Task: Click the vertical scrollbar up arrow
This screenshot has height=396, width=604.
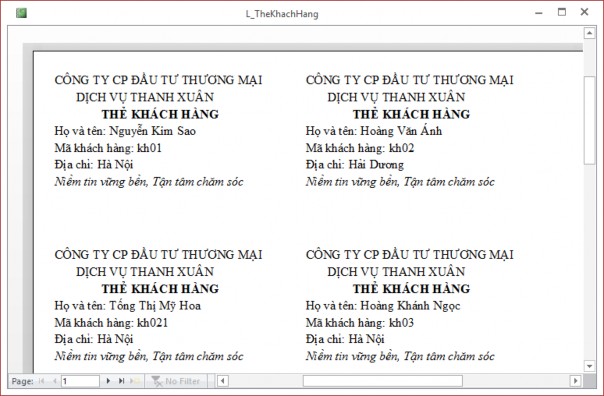Action: (589, 33)
